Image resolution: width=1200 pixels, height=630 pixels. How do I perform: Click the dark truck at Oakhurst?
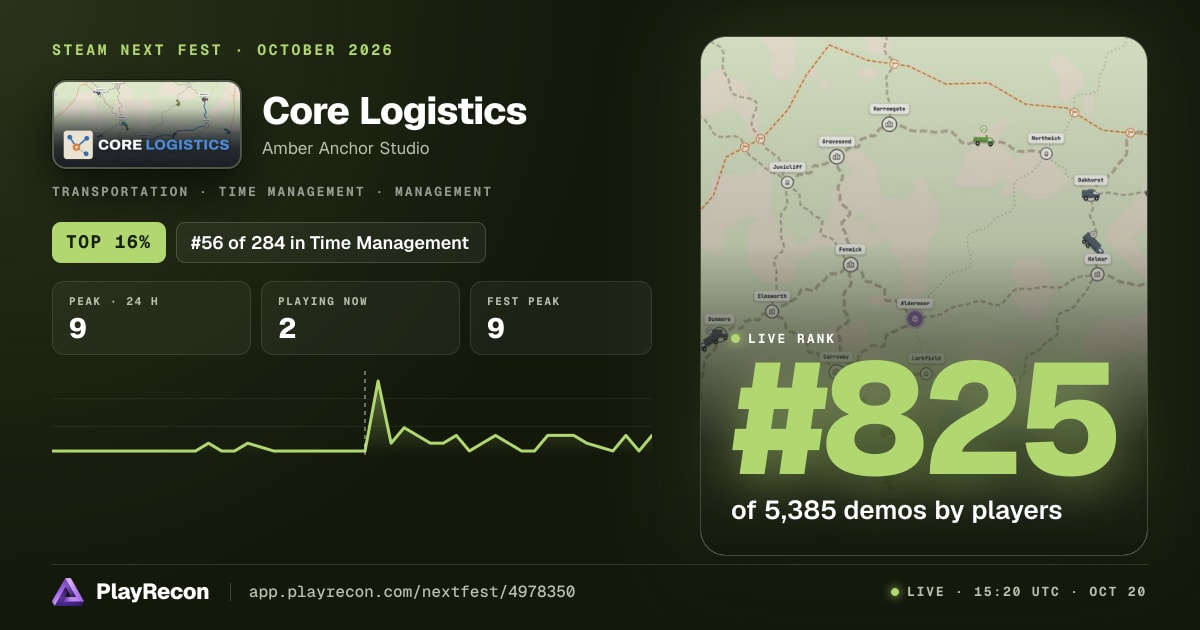1090,195
